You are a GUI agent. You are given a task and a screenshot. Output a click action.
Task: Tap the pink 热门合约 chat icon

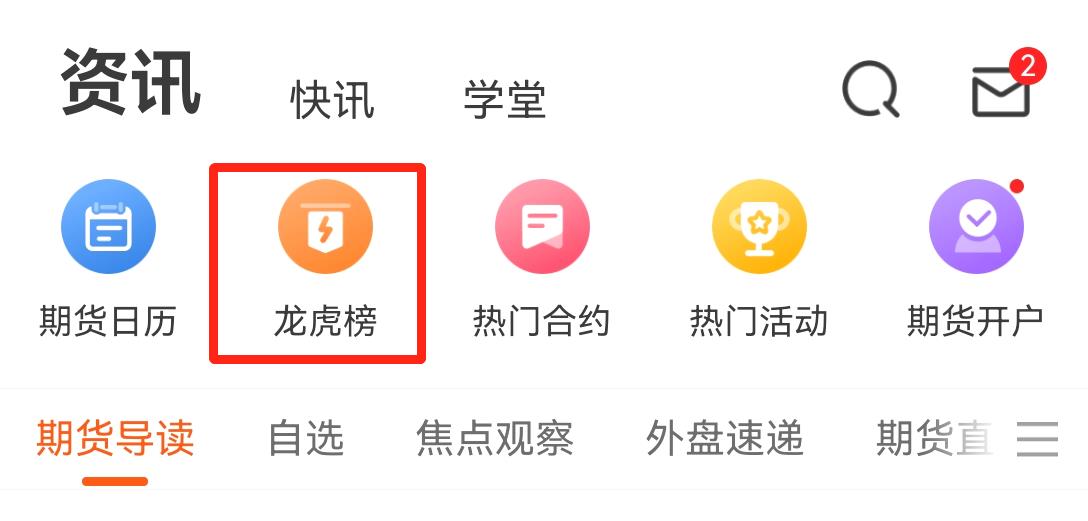[x=542, y=226]
